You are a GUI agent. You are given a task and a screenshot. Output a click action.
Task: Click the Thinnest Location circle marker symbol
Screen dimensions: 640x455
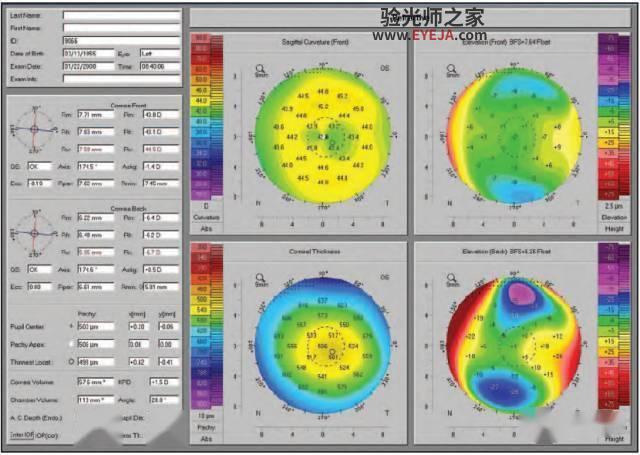click(72, 362)
